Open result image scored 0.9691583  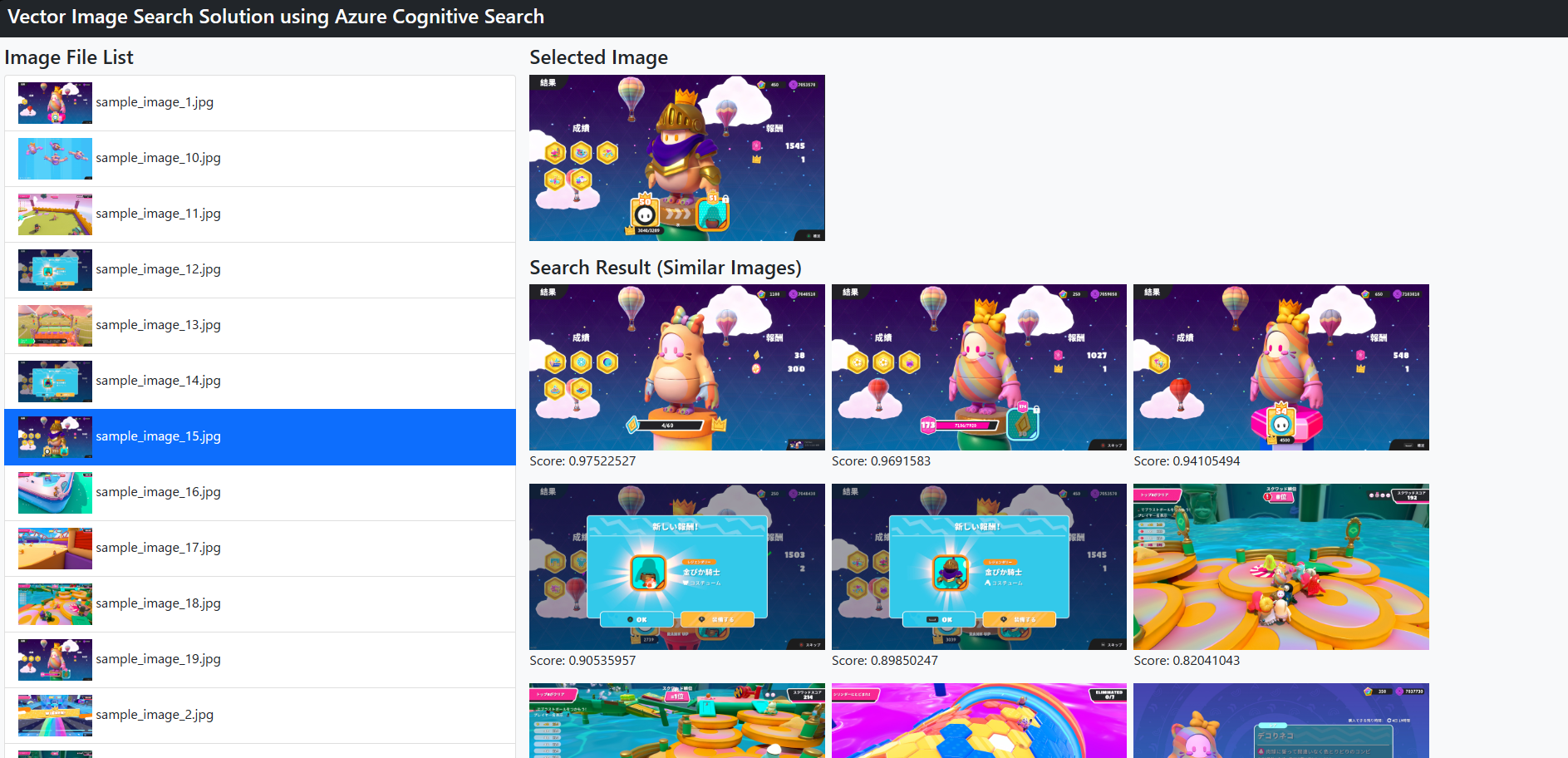979,367
